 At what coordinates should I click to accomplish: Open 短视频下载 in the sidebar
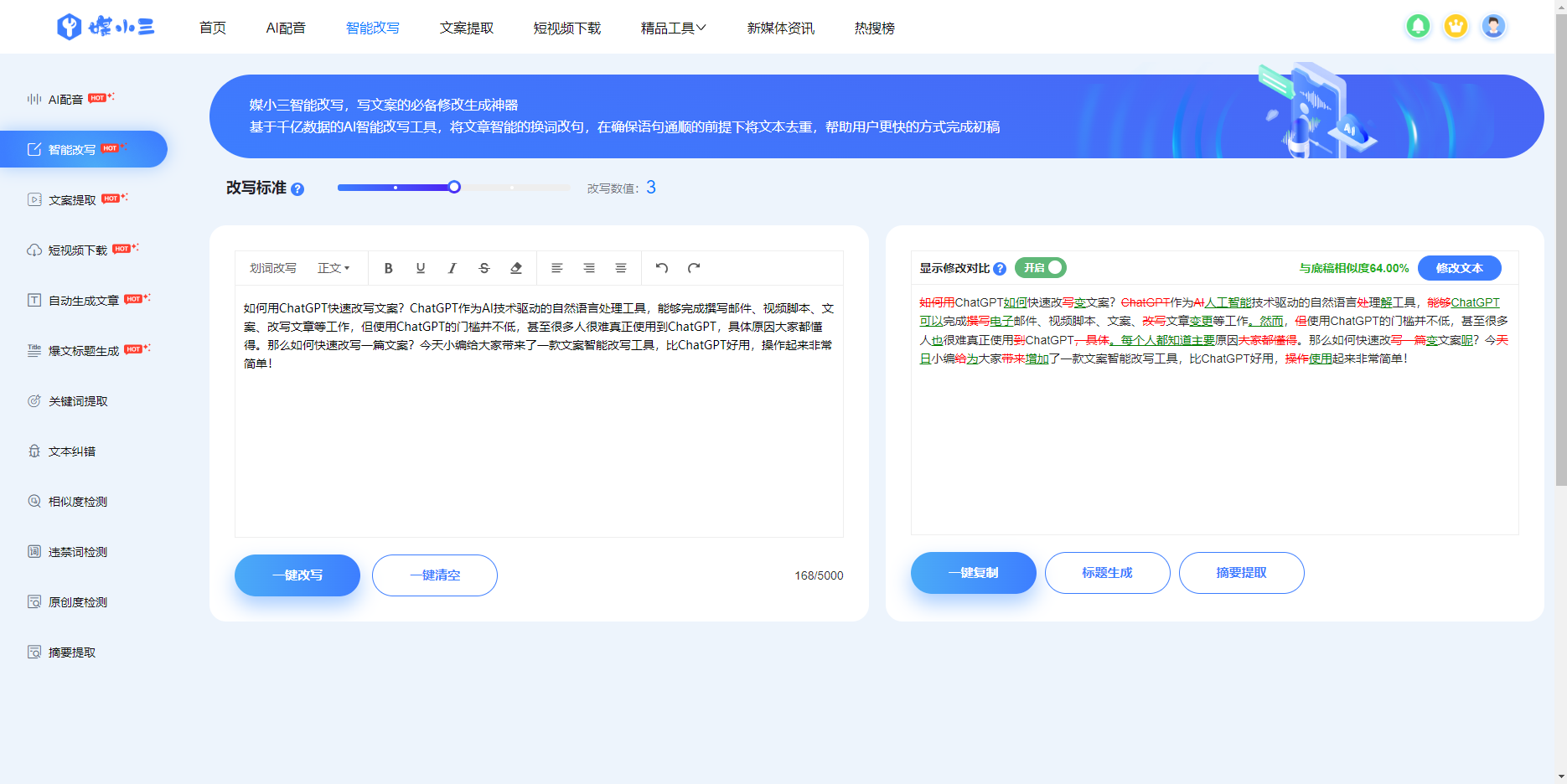tap(78, 250)
